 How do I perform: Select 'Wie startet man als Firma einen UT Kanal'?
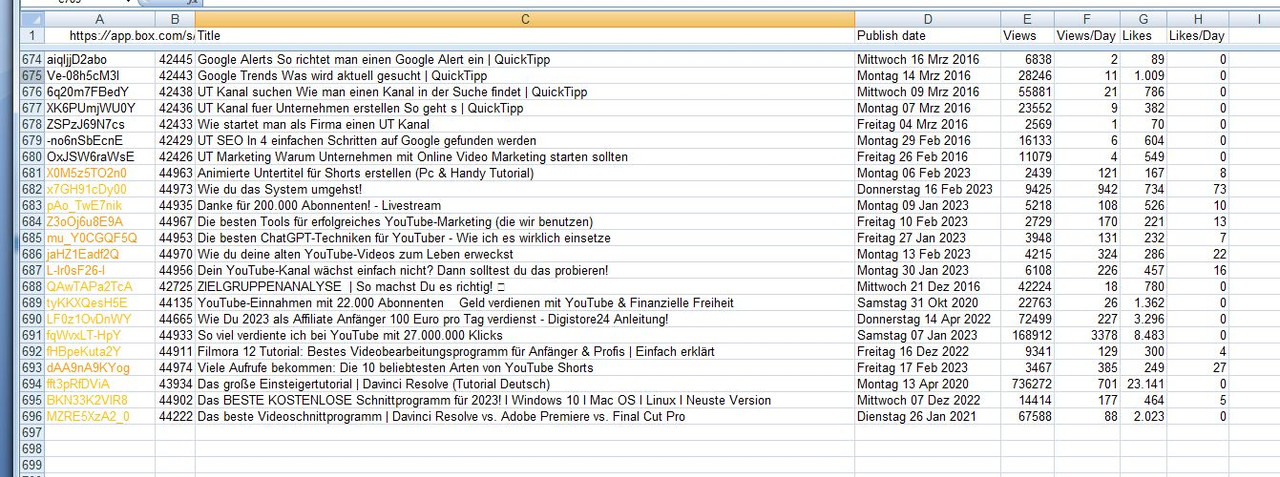[x=313, y=124]
